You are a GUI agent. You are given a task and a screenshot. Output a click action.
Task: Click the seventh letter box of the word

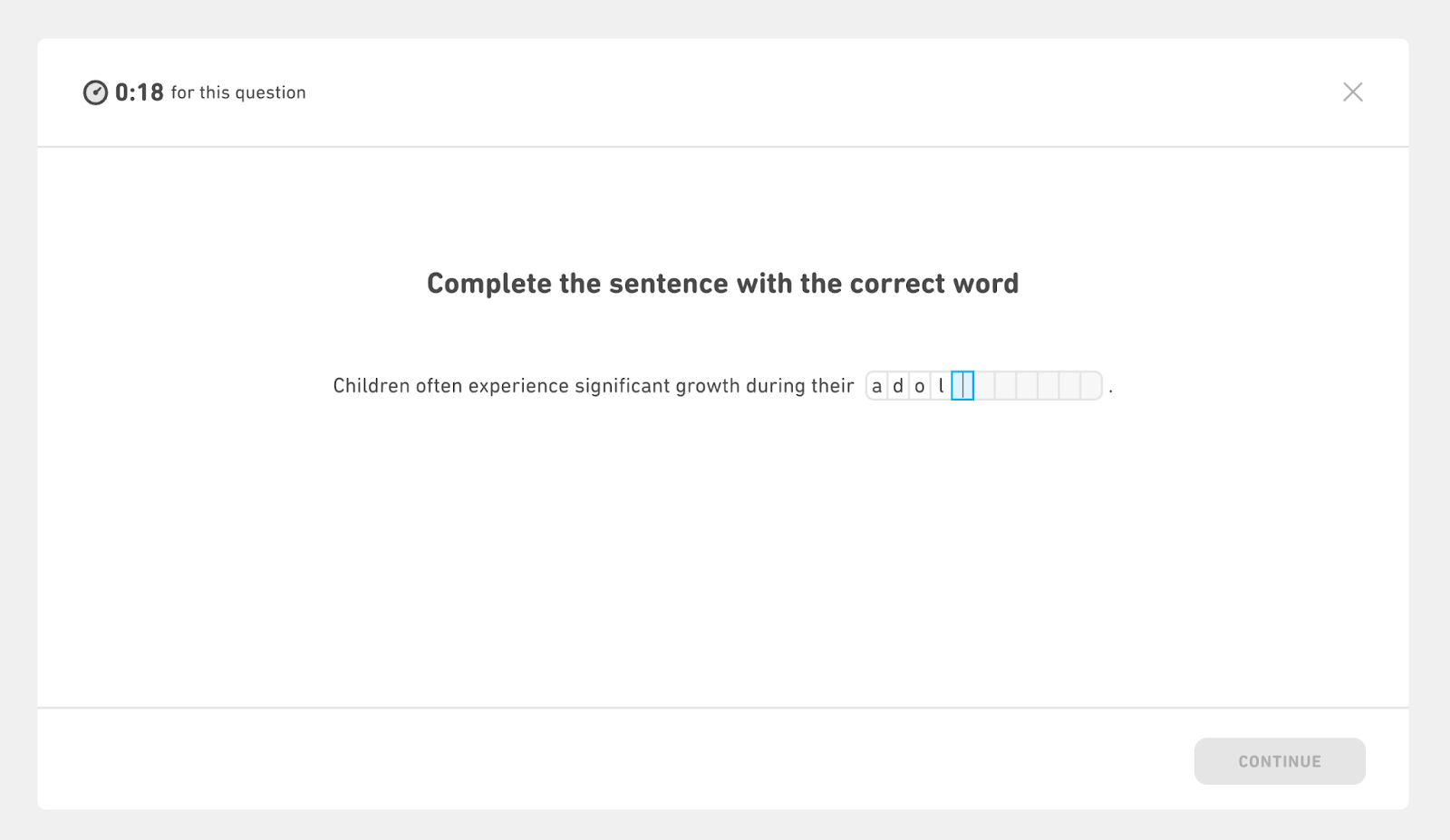[x=1006, y=386]
